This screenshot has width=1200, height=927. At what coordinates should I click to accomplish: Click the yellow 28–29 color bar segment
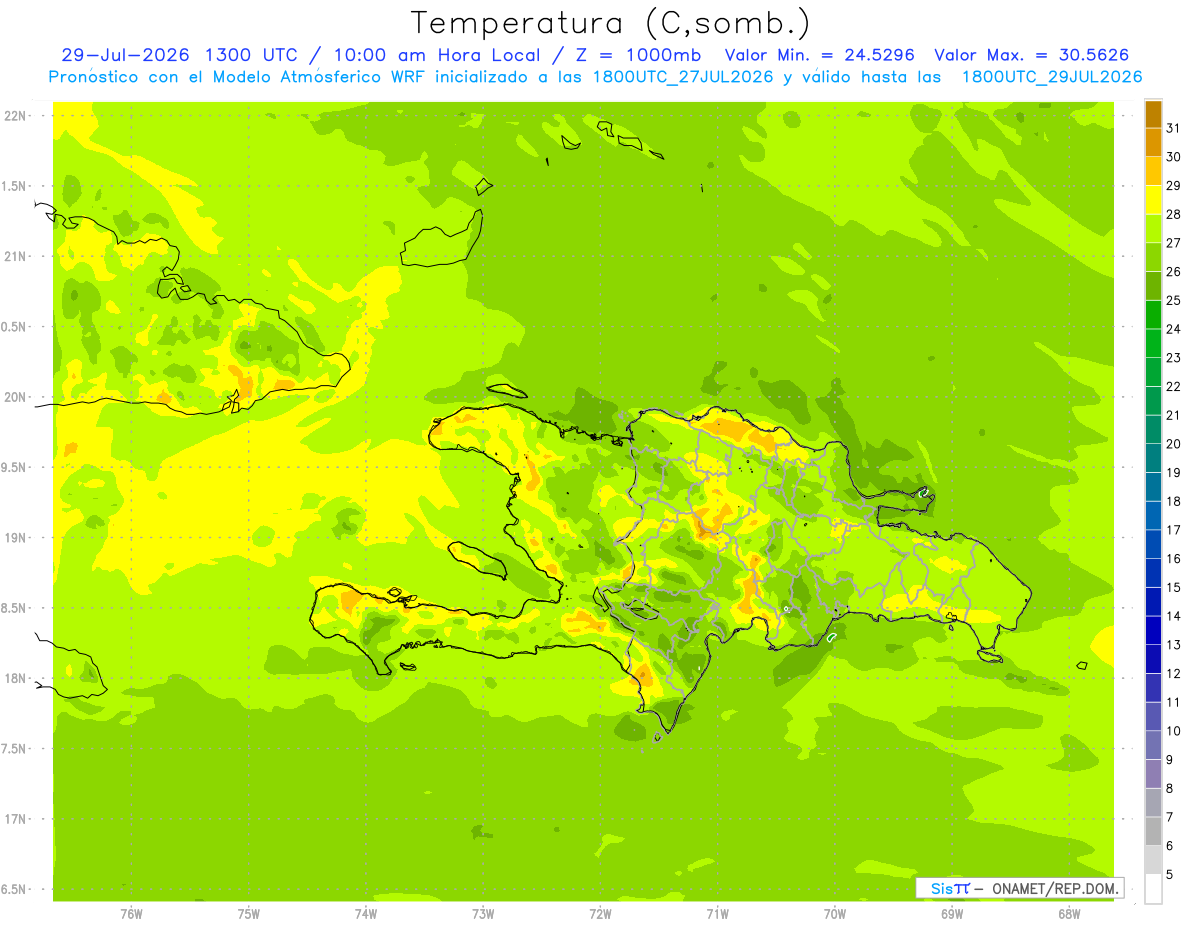1153,200
